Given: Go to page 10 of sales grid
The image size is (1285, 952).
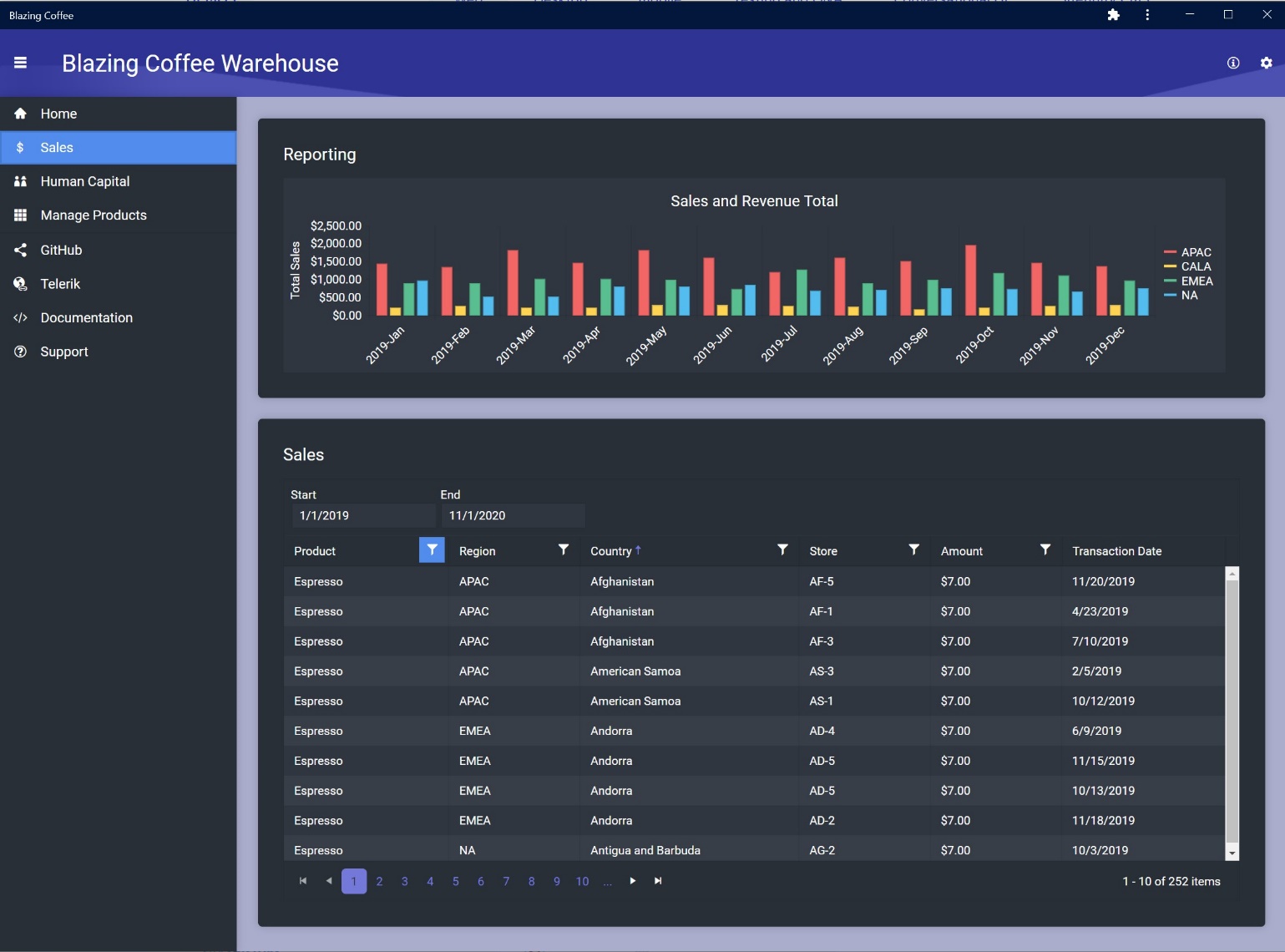Looking at the screenshot, I should tap(582, 881).
